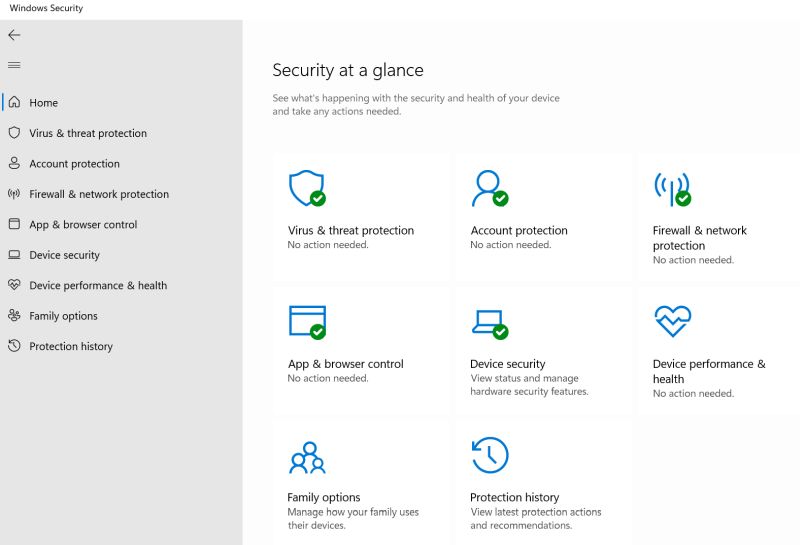Click the Account protection person icon in sidebar
The height and width of the screenshot is (545, 800).
coord(14,163)
